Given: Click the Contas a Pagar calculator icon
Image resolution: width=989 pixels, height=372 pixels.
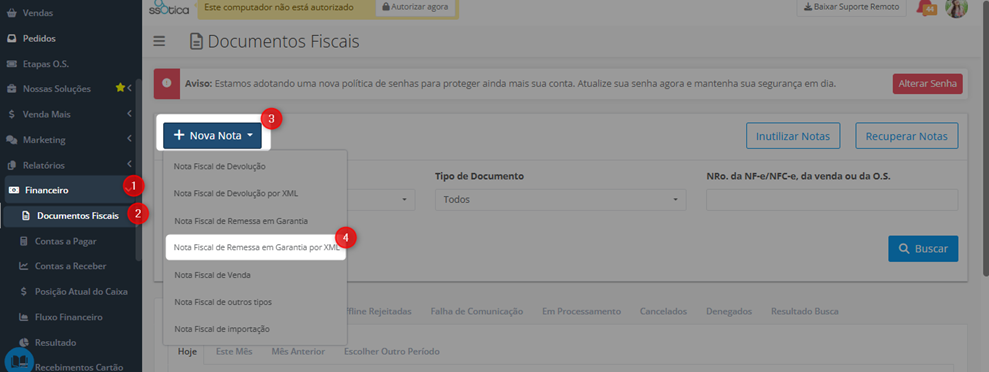Looking at the screenshot, I should click(x=24, y=241).
